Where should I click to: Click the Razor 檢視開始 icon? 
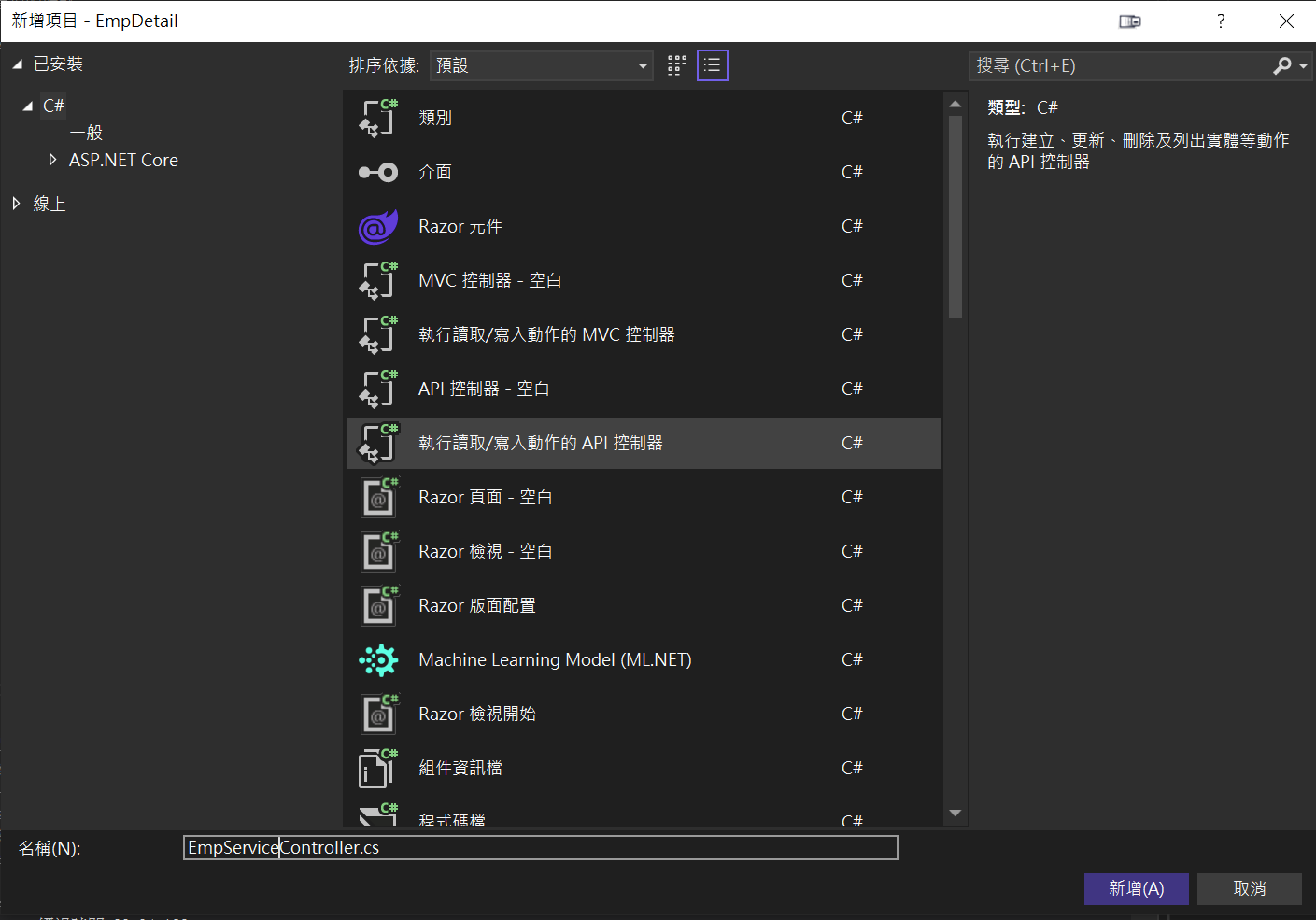(378, 714)
